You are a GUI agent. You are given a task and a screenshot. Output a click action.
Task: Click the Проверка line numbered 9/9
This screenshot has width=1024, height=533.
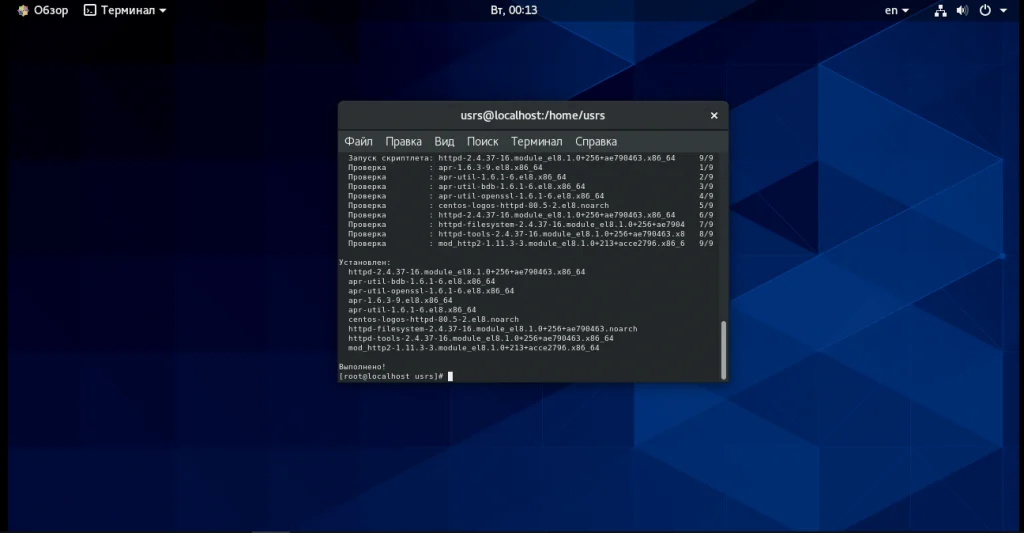530,244
